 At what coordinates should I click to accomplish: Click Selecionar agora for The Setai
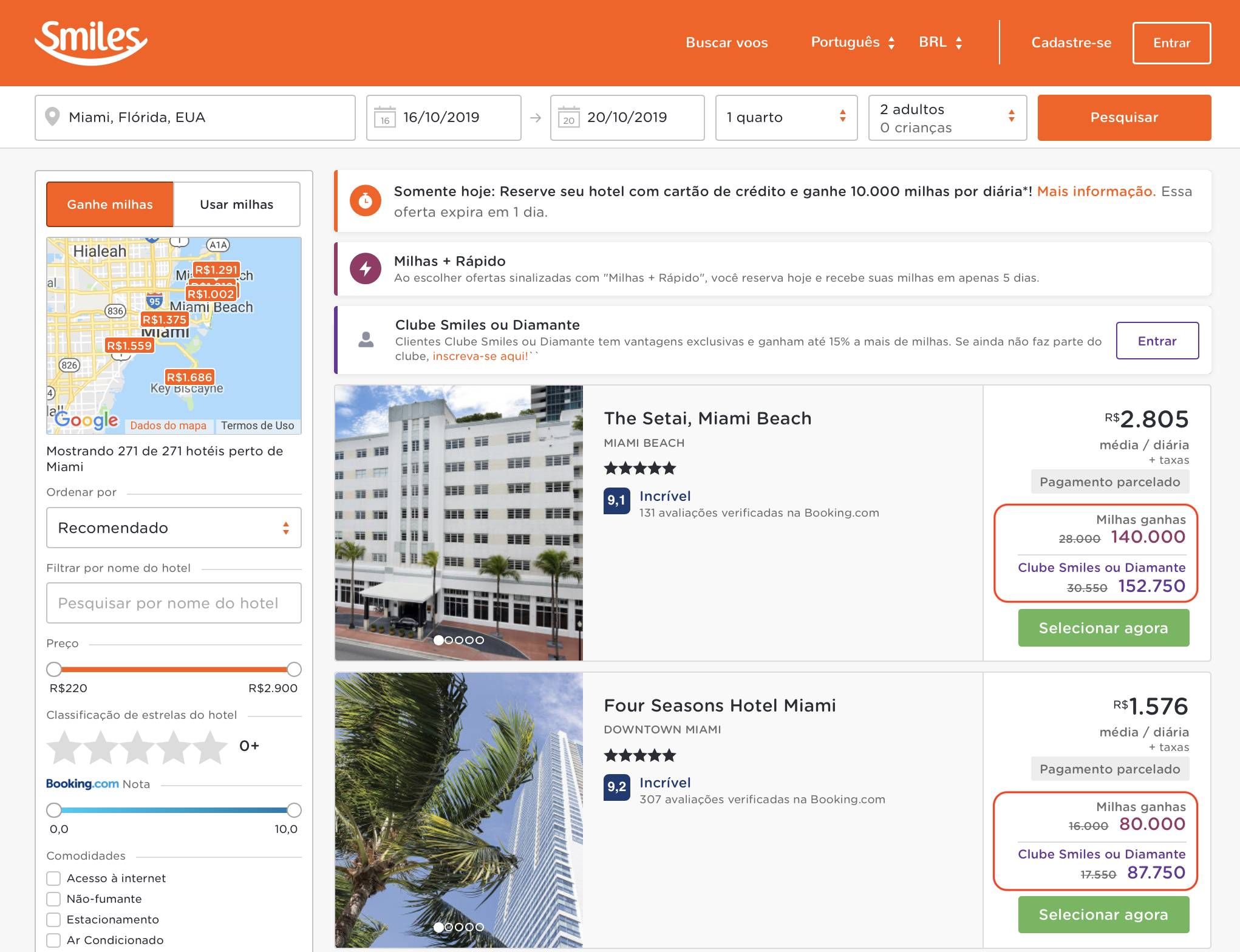1103,628
